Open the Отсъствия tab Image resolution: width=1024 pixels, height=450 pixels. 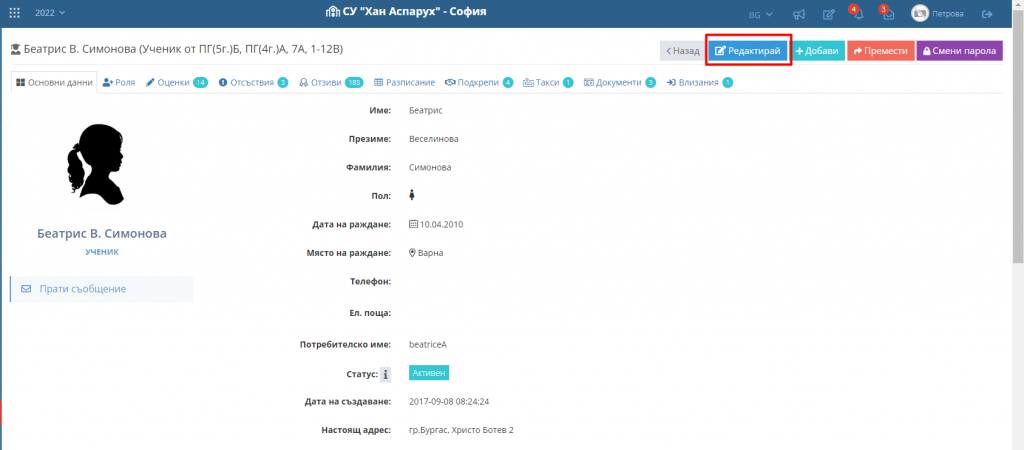(x=245, y=82)
